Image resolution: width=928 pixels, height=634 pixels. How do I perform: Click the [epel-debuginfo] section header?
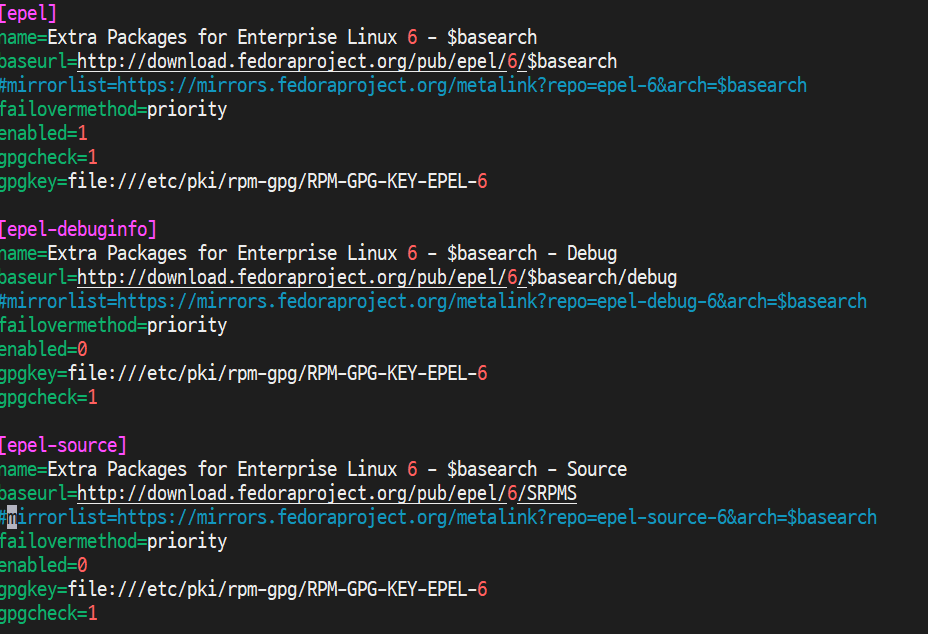[78, 229]
